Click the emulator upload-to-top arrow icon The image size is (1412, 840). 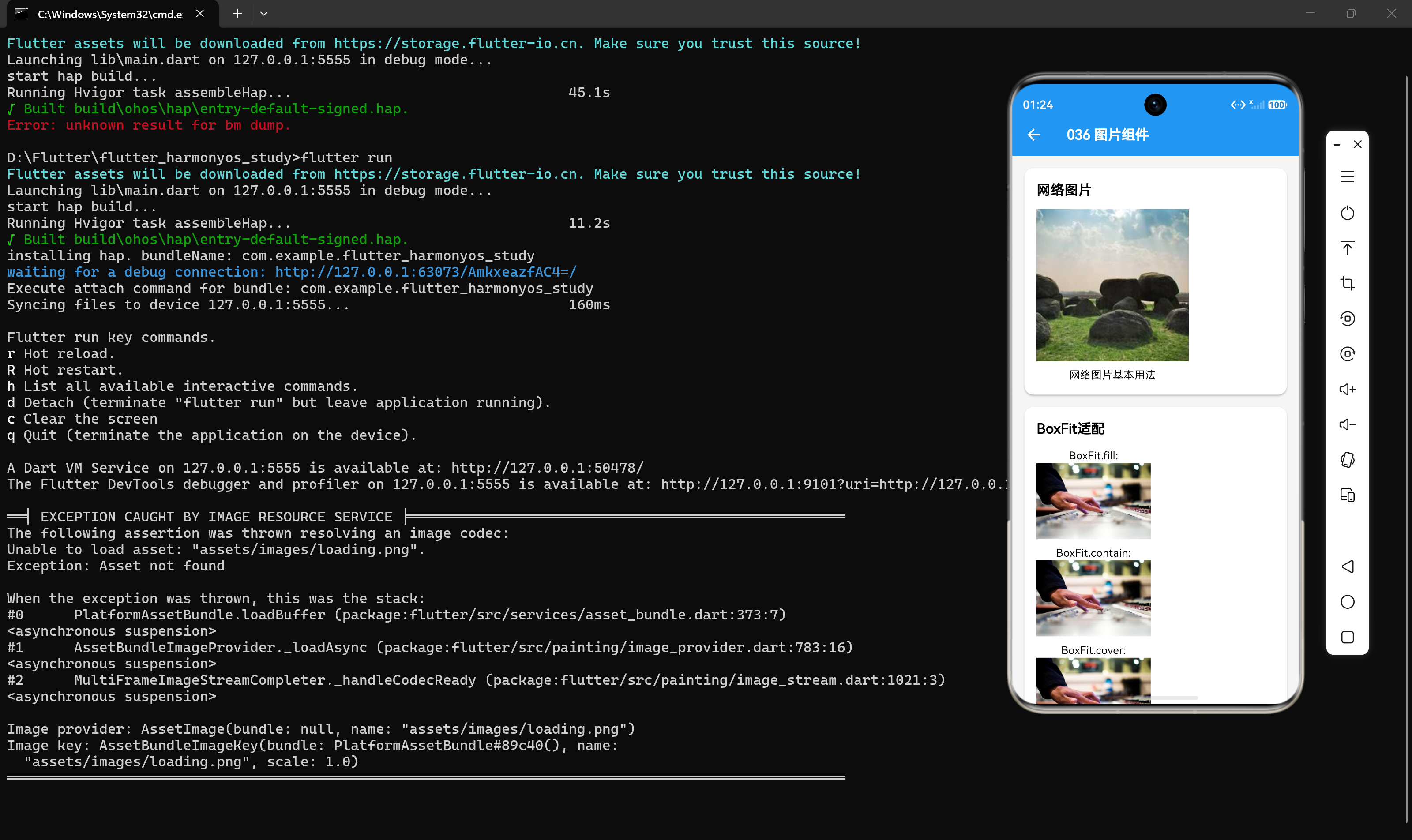(x=1348, y=248)
